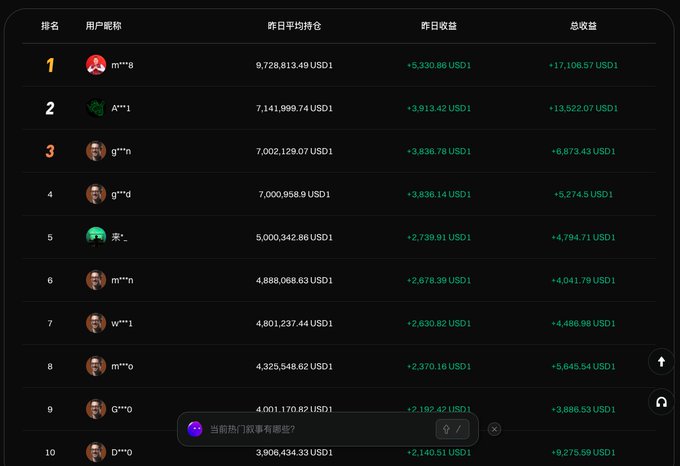Viewport: 680px width, 466px height.
Task: Click yesterday's profit +2,678.39 USD1
Action: click(439, 280)
